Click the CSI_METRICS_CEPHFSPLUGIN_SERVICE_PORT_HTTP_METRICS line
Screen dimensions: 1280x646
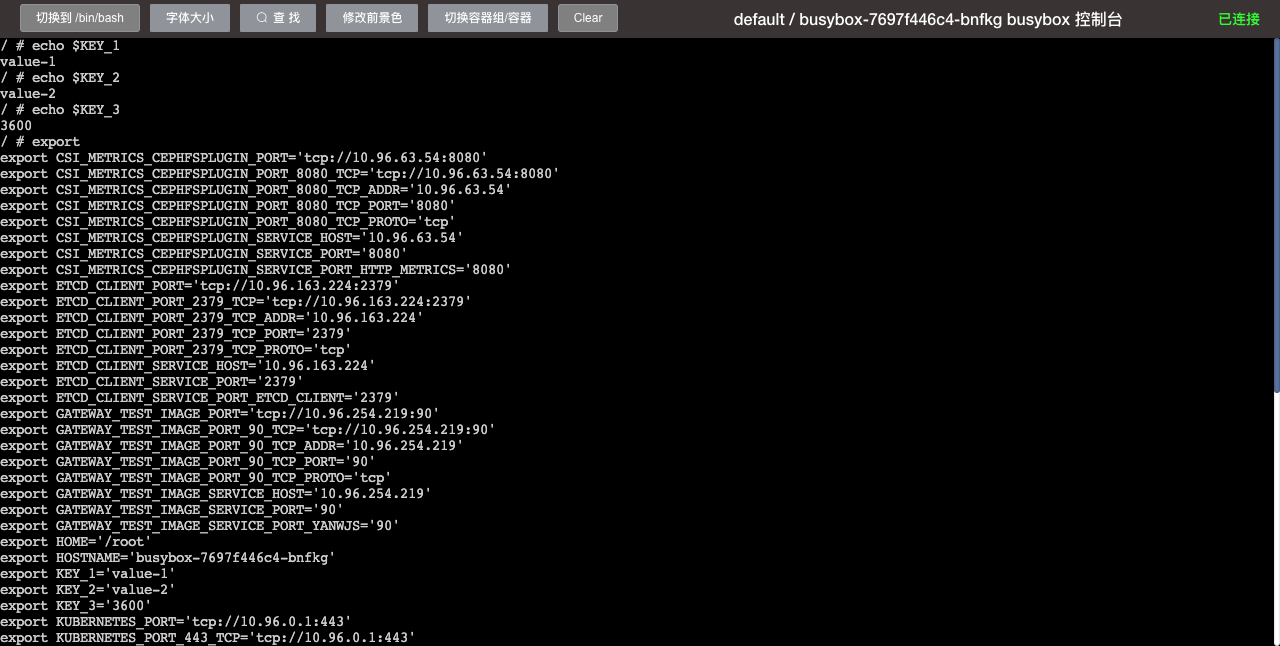[x=256, y=270]
